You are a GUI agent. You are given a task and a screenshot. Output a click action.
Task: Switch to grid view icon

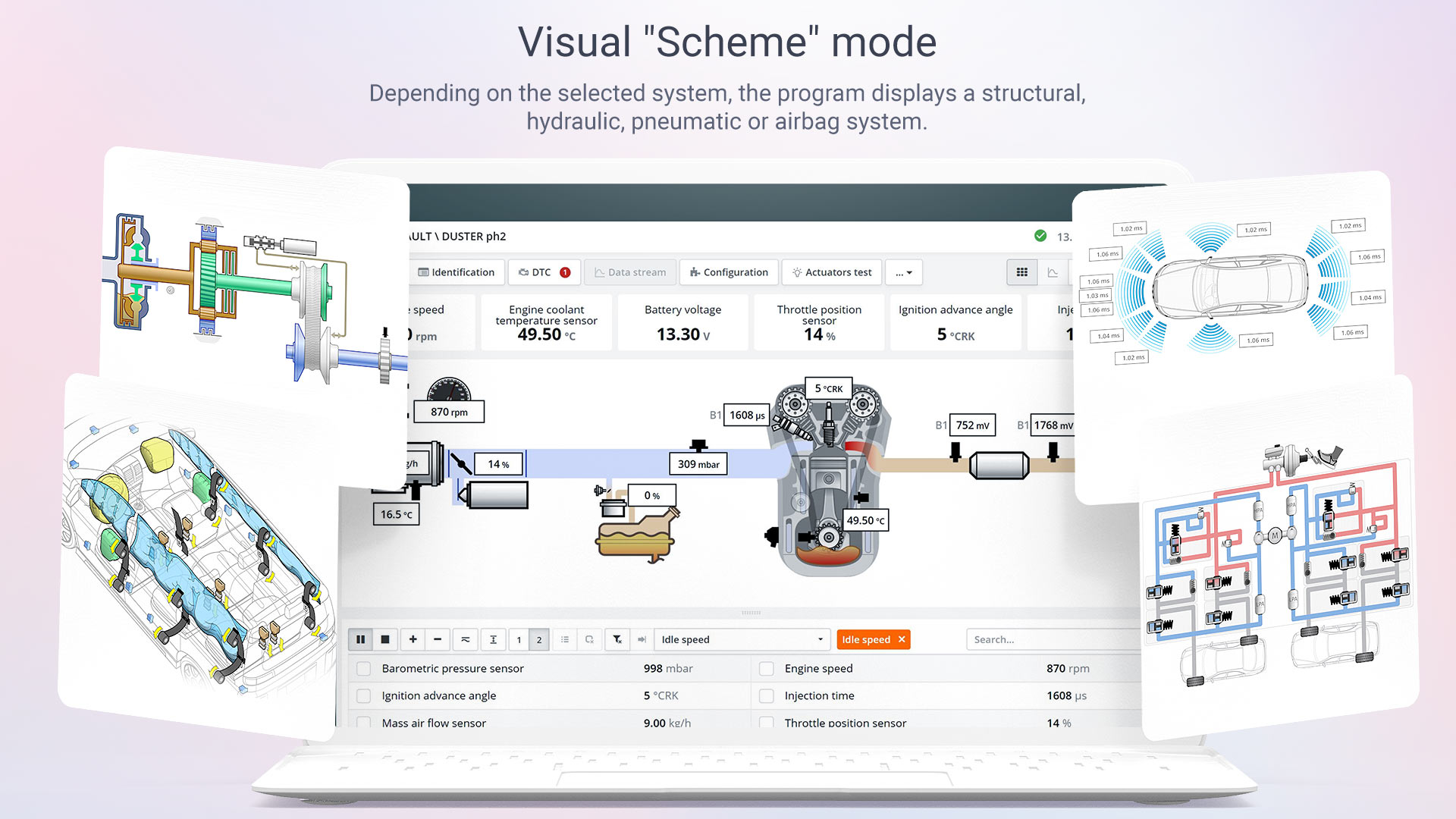tap(1022, 272)
